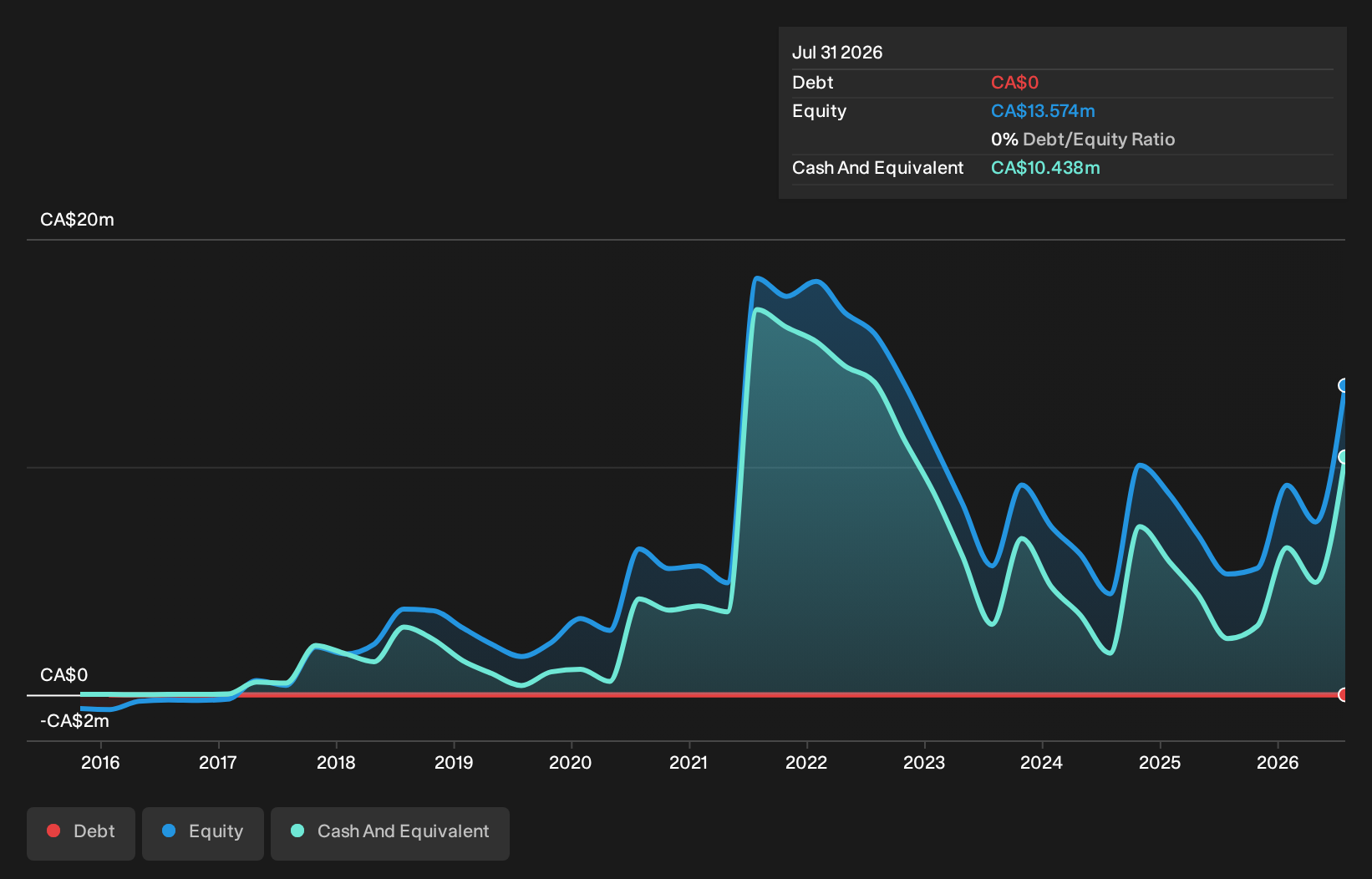
Task: Toggle the Equity series legend button
Action: (203, 833)
